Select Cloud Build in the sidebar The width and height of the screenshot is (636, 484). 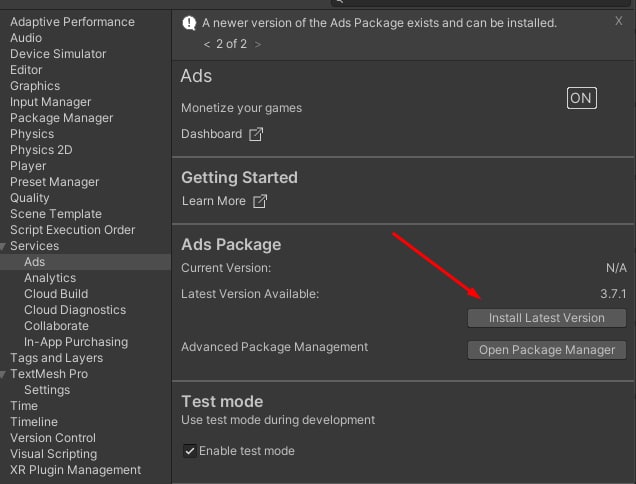pos(56,294)
